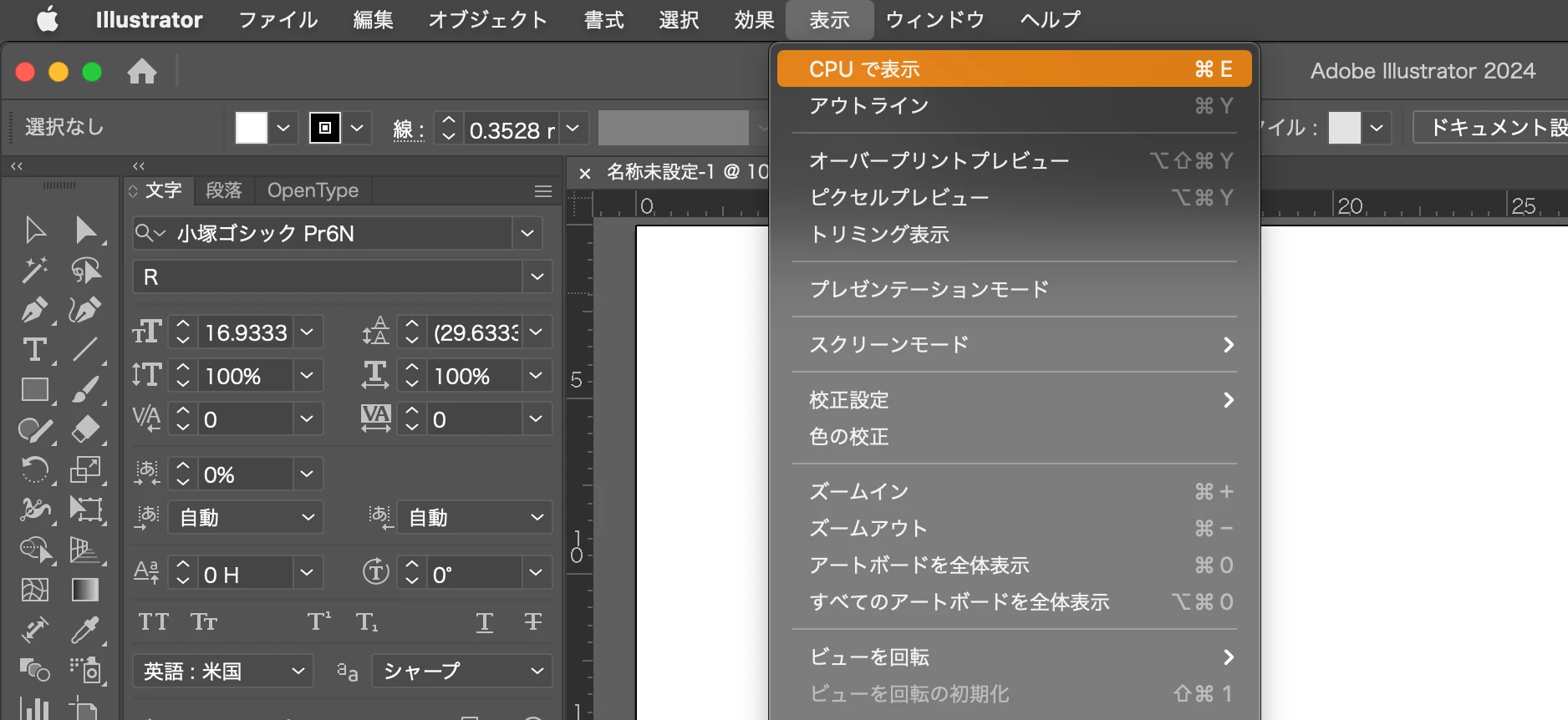Screen dimensions: 1568x720
Task: Expand the ビューを回転 submenu
Action: coord(1014,657)
